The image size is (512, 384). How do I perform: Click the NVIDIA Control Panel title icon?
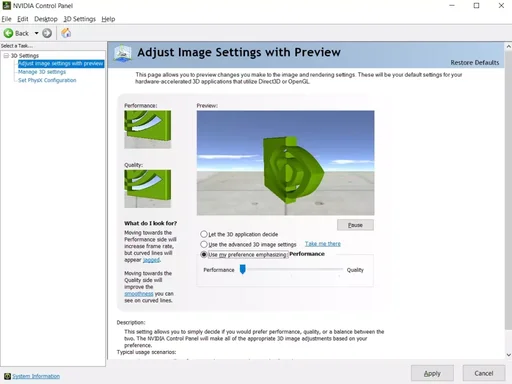[x=7, y=5]
